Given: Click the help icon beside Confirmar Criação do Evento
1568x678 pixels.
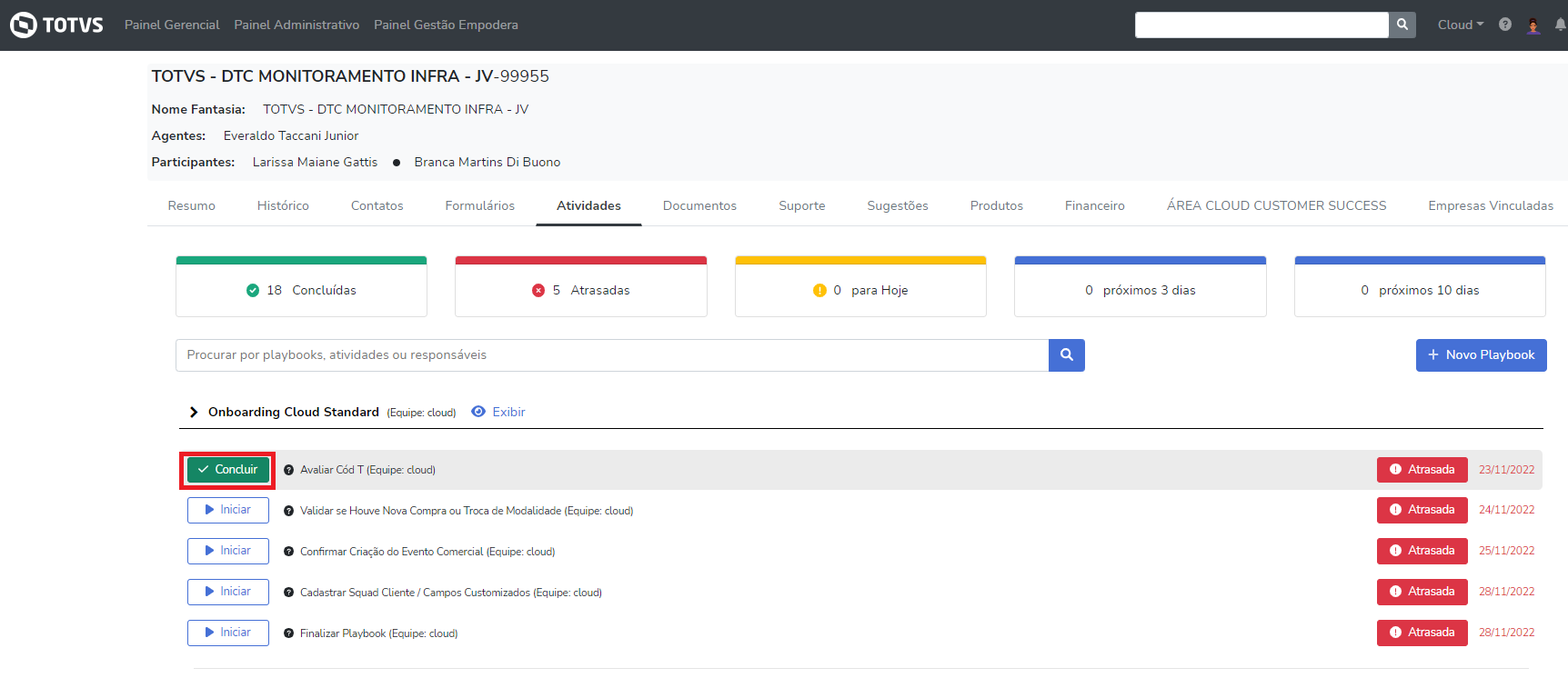Looking at the screenshot, I should tap(288, 552).
